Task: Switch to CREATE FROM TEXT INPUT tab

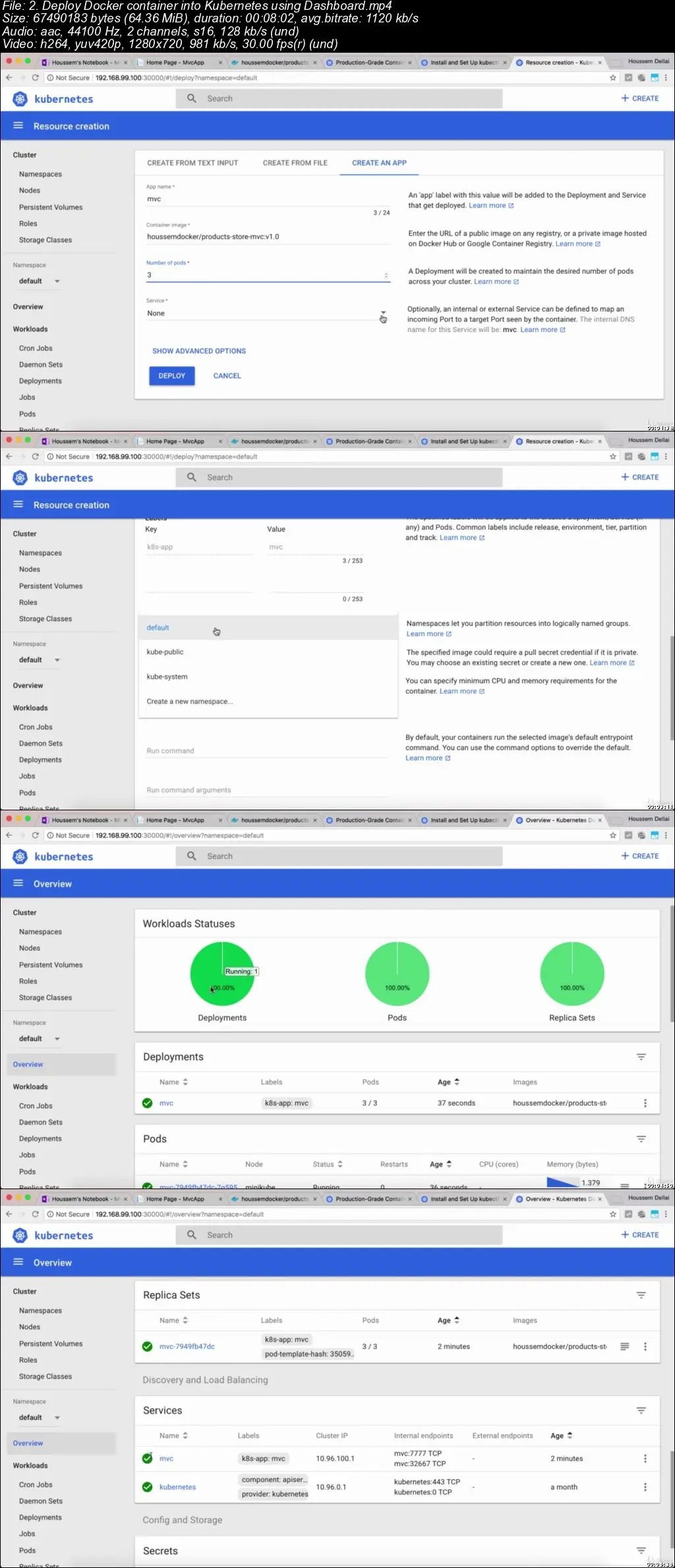Action: point(192,163)
